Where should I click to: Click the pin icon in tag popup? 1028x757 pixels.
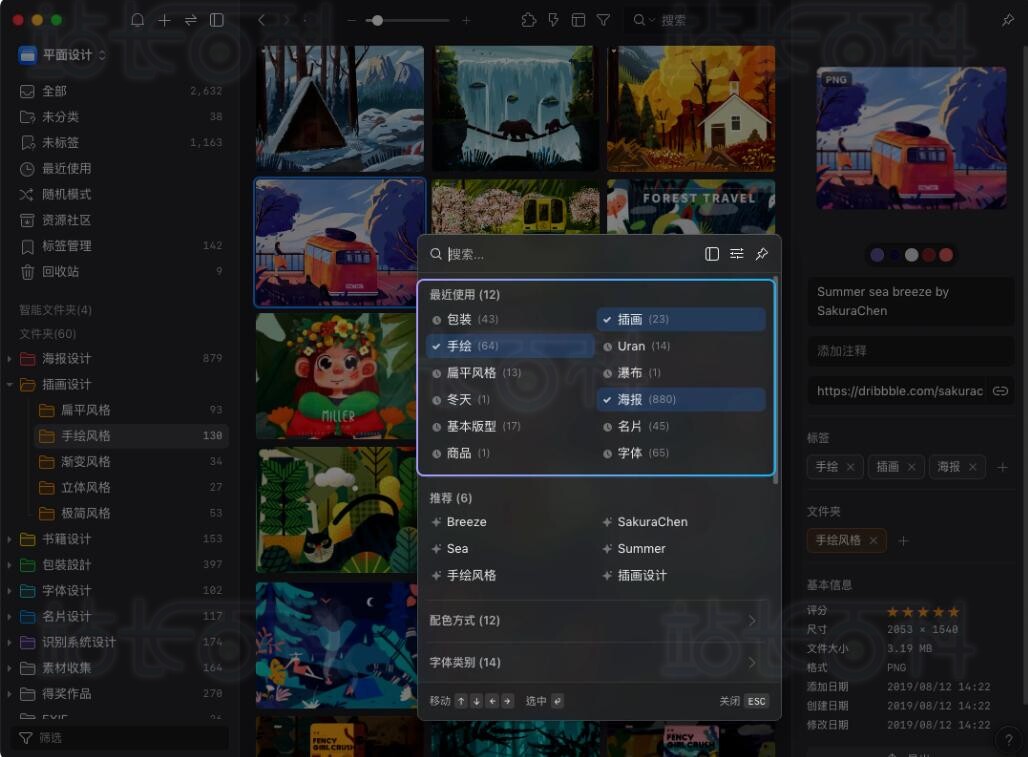pos(762,254)
